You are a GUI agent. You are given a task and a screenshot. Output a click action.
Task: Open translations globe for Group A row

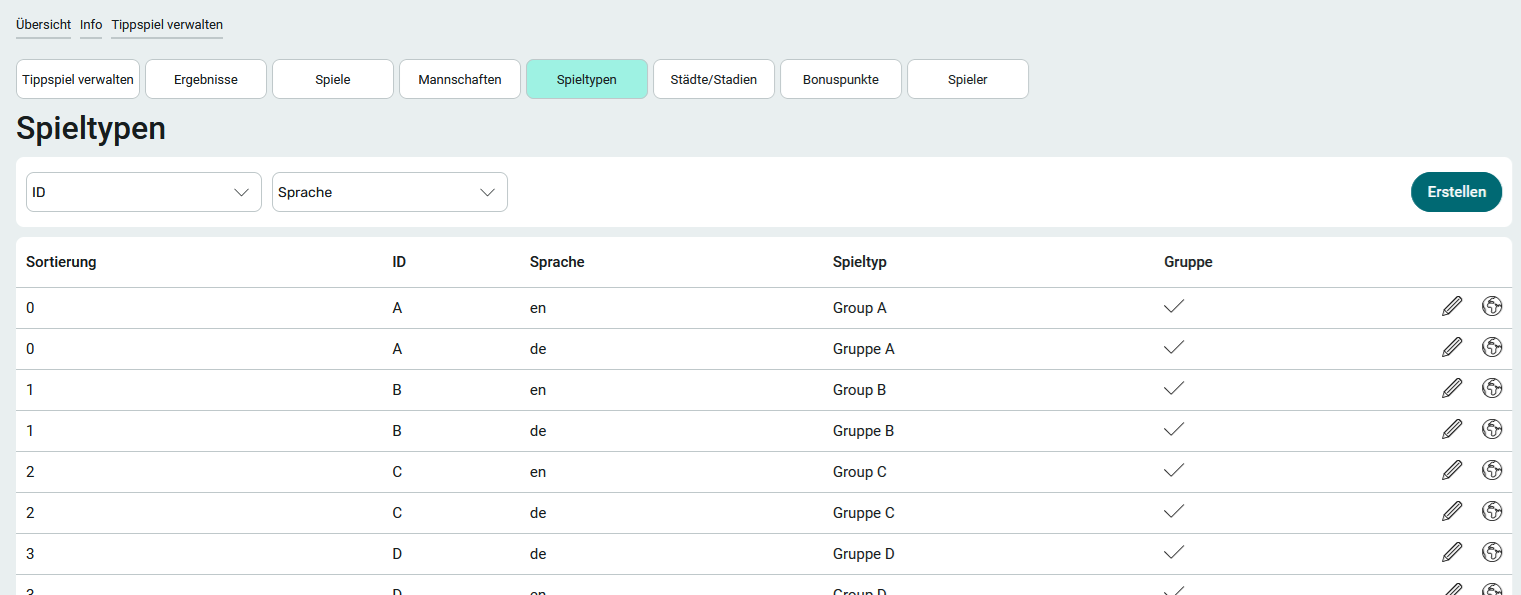click(1492, 306)
